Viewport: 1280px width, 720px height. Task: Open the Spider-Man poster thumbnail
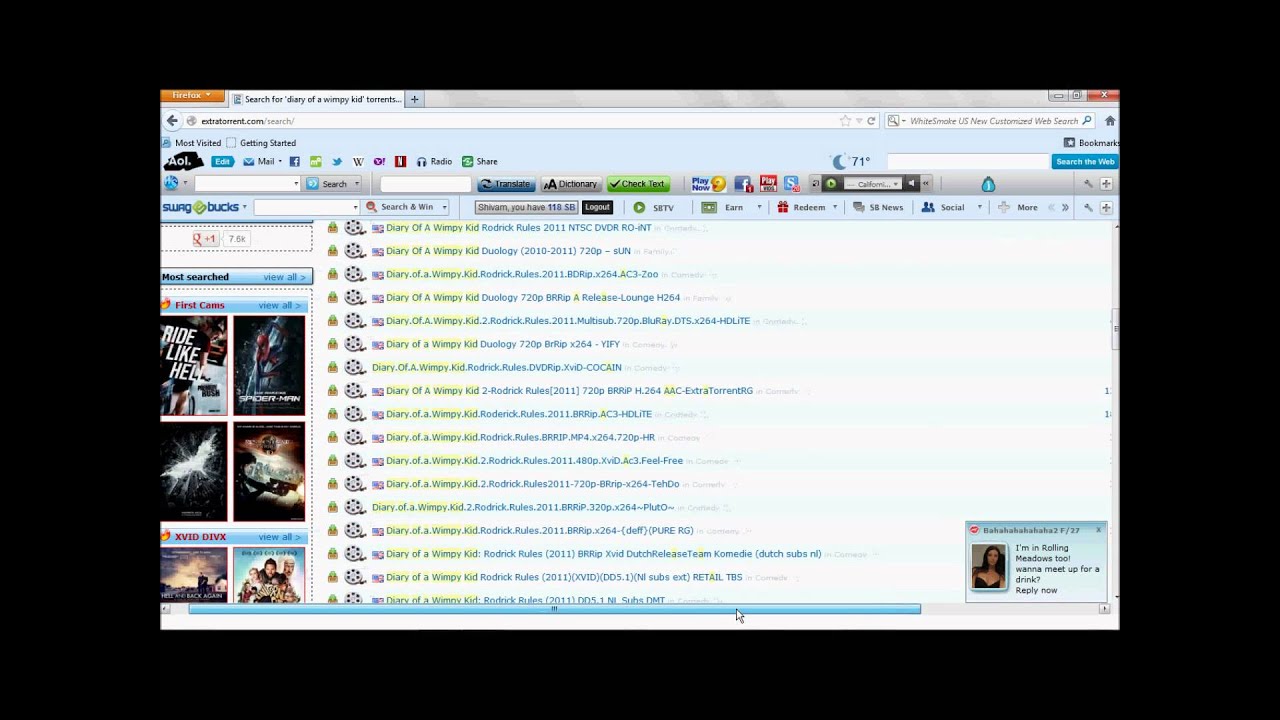click(269, 366)
